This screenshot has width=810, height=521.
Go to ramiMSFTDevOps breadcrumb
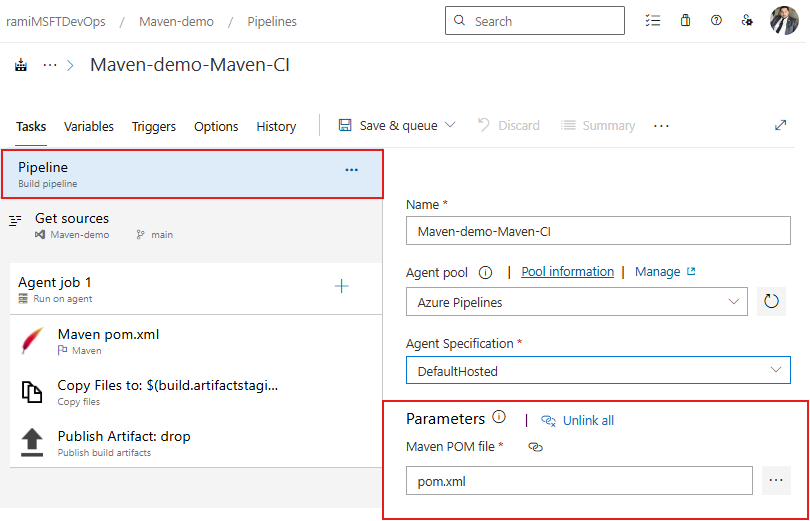click(56, 22)
